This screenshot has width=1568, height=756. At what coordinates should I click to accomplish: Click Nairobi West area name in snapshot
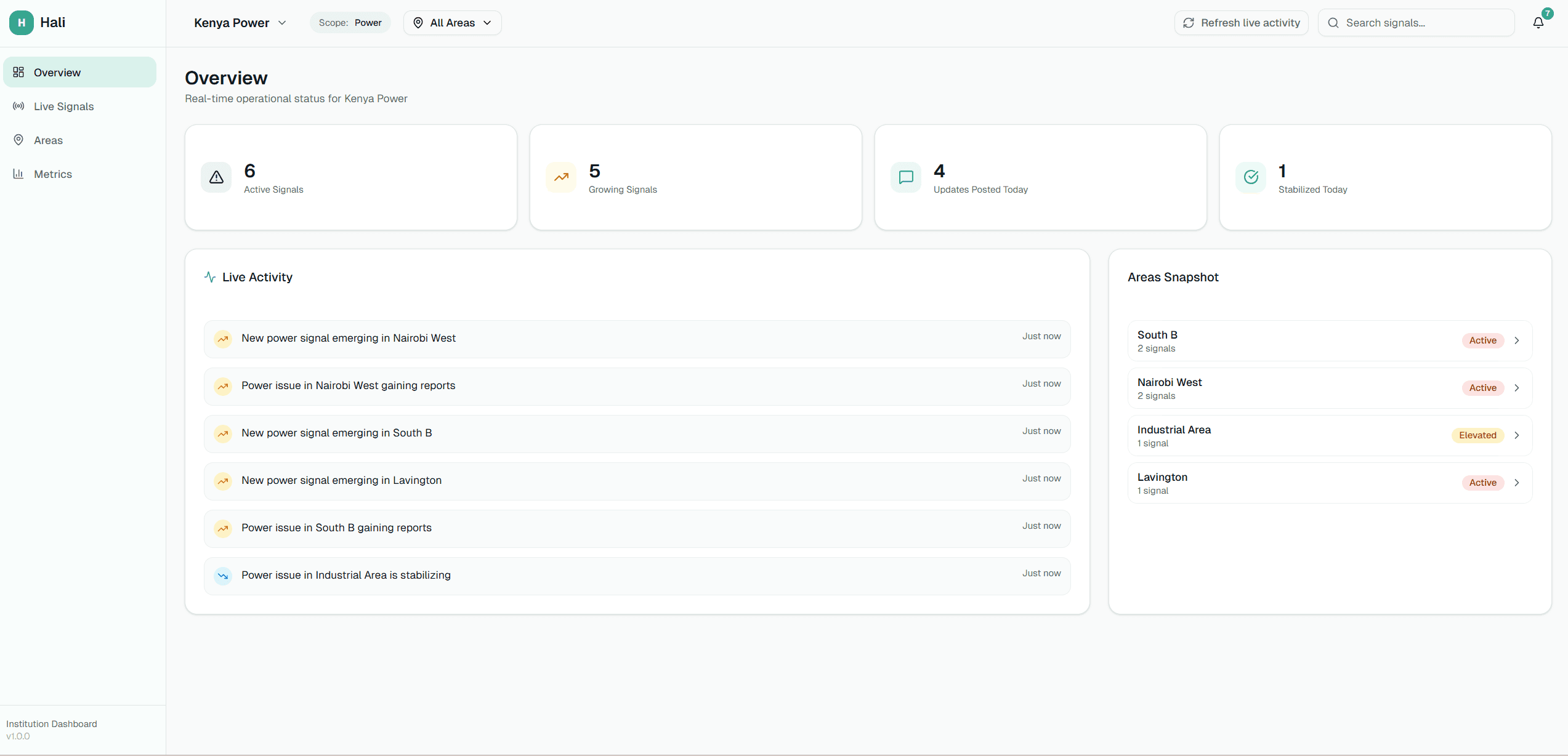(x=1170, y=382)
